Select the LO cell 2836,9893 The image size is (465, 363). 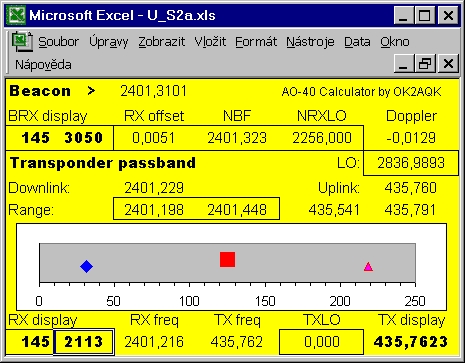pos(411,163)
